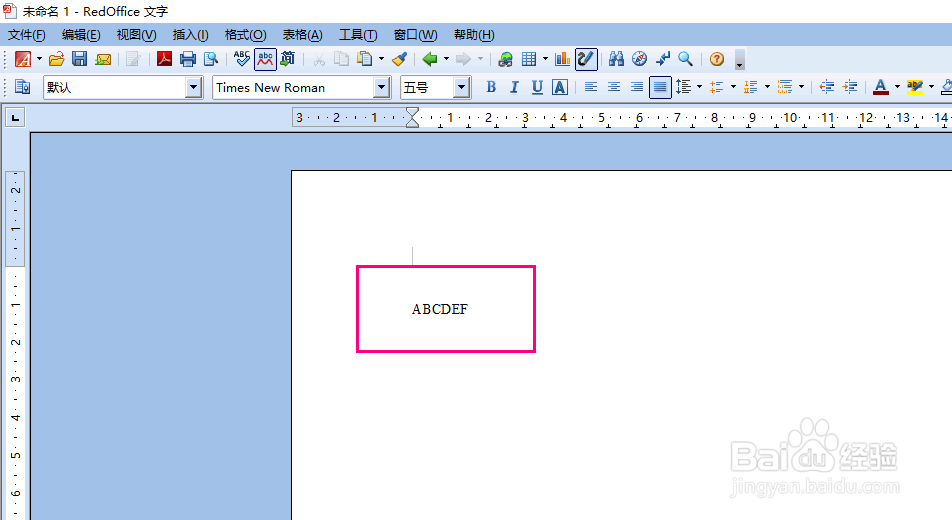Open the font size dropdown showing 五号
The width and height of the screenshot is (952, 520).
pyautogui.click(x=462, y=87)
